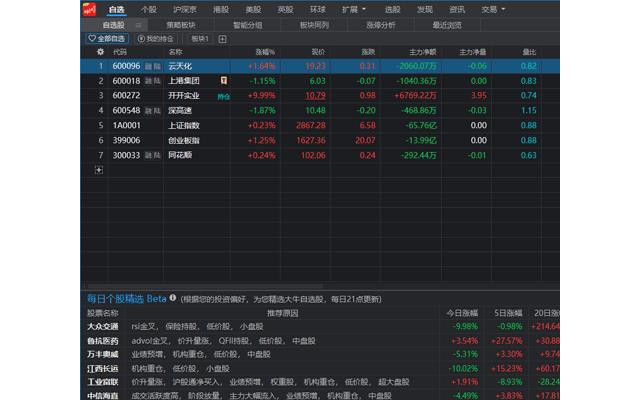Click the +6769.22万 net amount cell

[x=416, y=96]
